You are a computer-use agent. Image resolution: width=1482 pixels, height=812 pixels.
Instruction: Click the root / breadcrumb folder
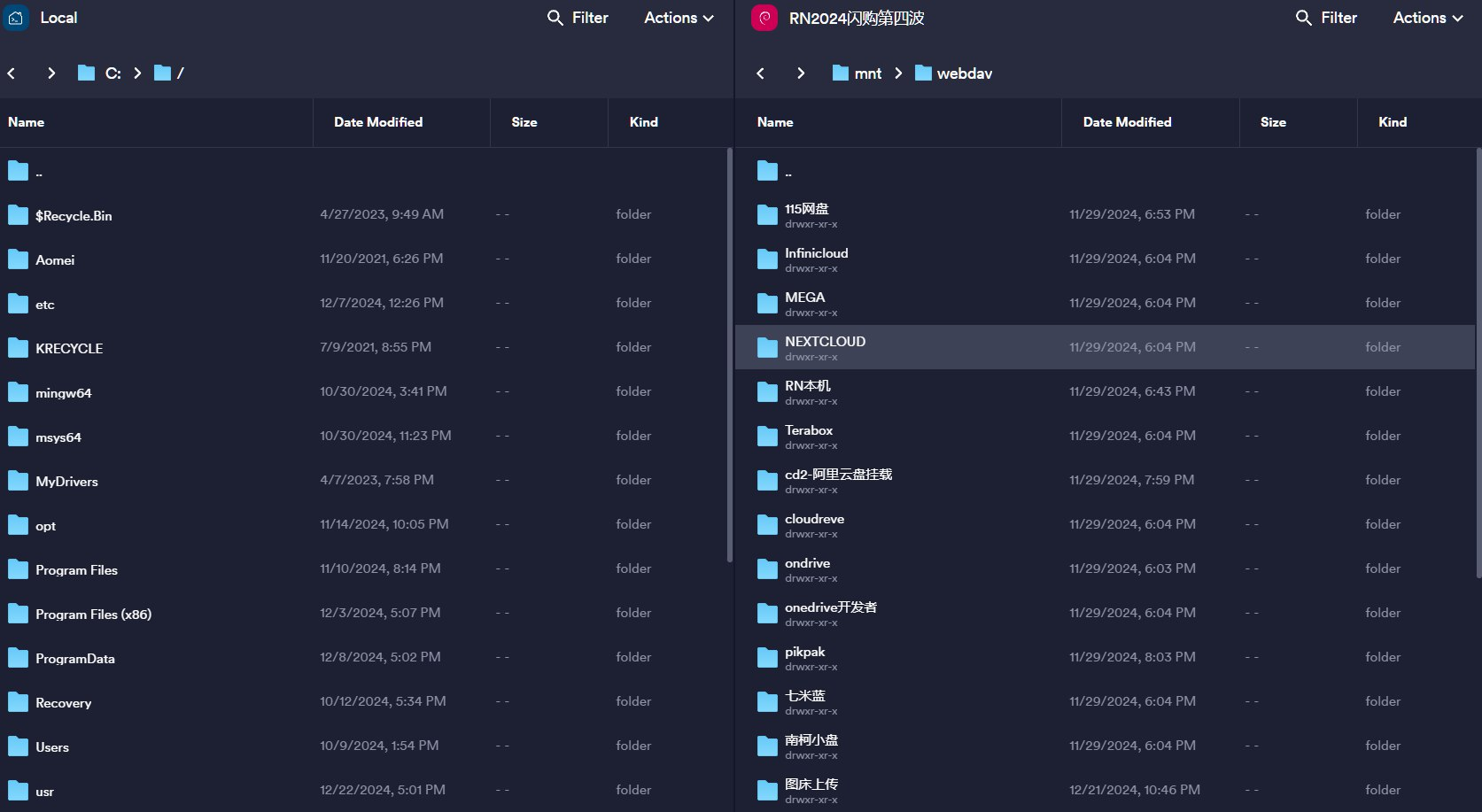tap(168, 73)
